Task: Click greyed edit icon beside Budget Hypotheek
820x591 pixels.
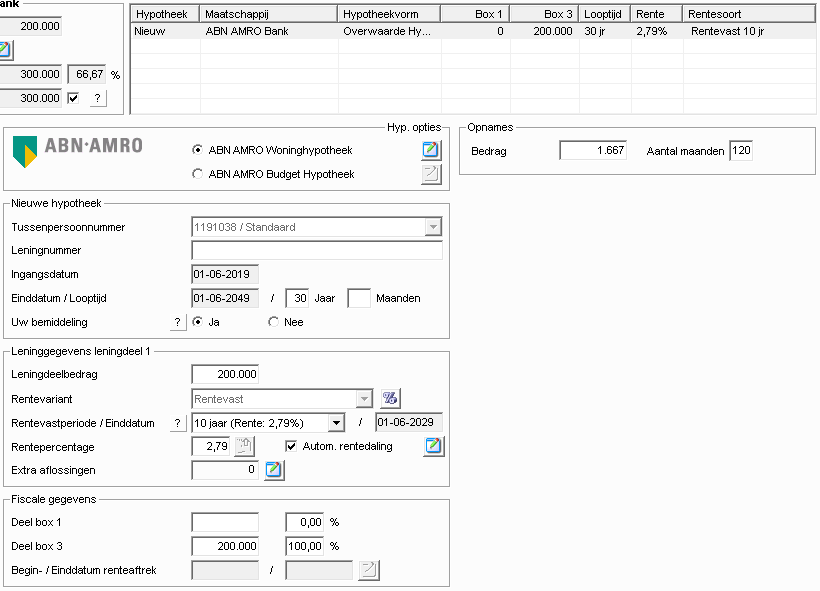Action: 431,174
